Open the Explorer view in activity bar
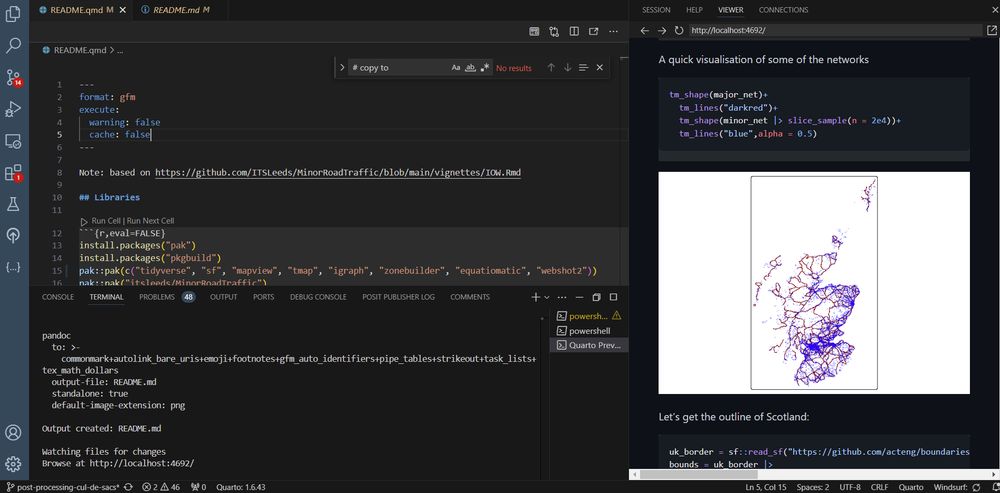This screenshot has height=493, width=1000. click(13, 13)
